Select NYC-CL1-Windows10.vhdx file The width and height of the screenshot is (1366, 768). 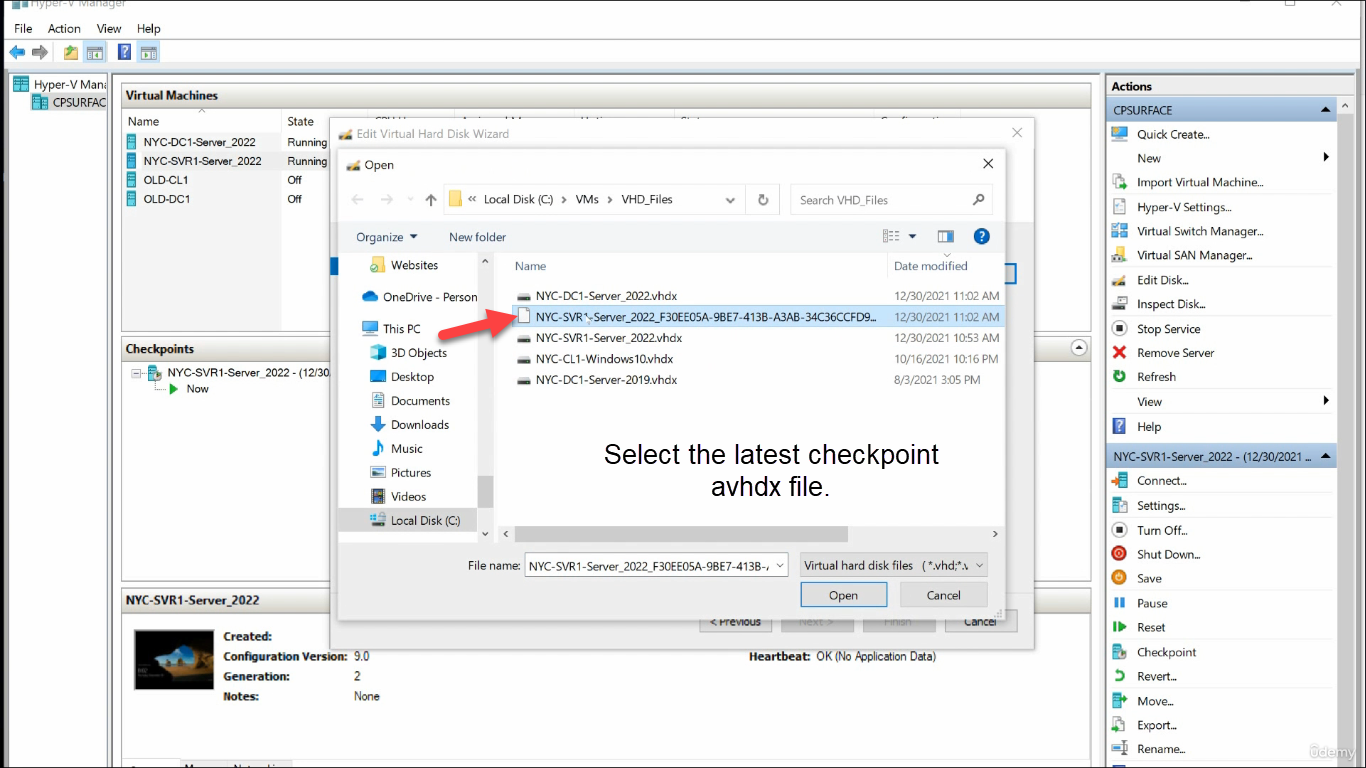coord(604,359)
